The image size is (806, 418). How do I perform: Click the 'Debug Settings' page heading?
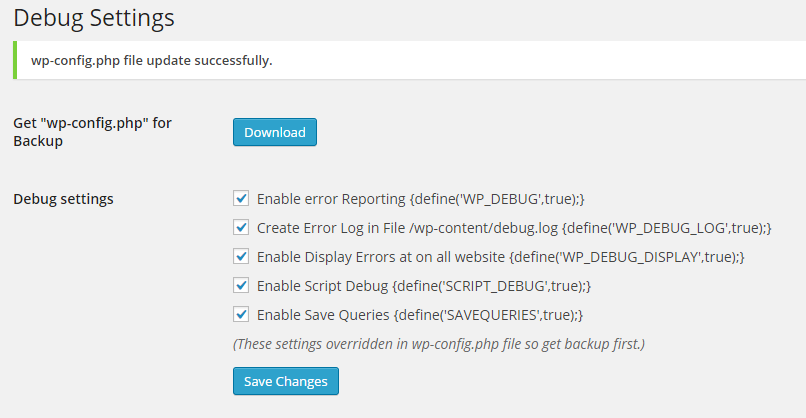pyautogui.click(x=94, y=18)
